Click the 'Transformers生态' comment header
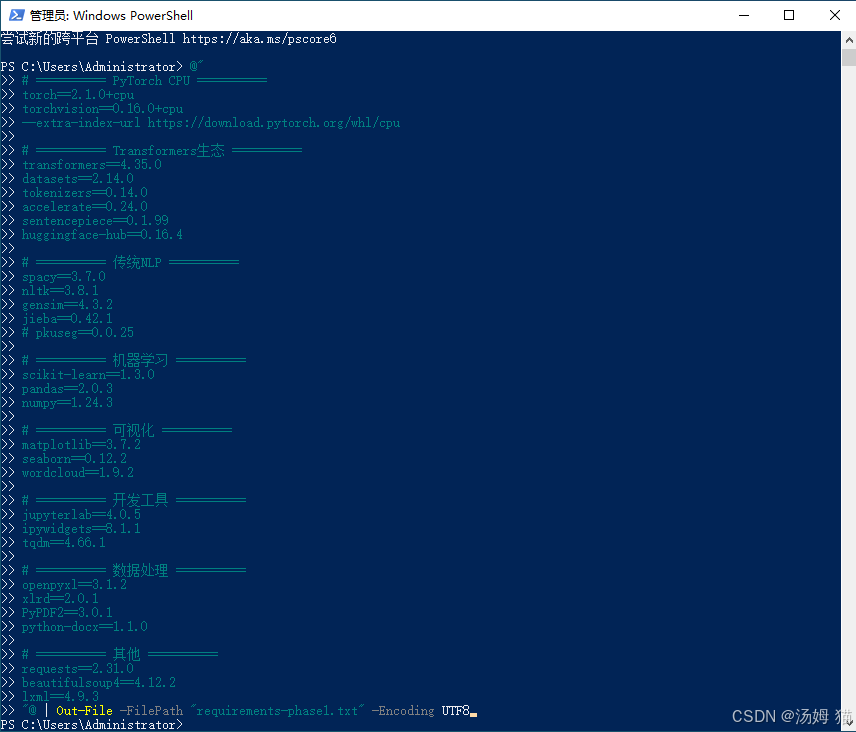The height and width of the screenshot is (732, 856). (x=162, y=151)
